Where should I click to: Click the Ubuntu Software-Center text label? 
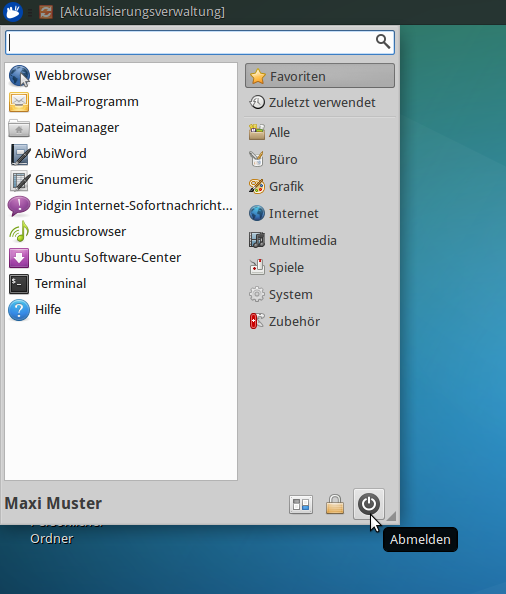click(x=108, y=258)
